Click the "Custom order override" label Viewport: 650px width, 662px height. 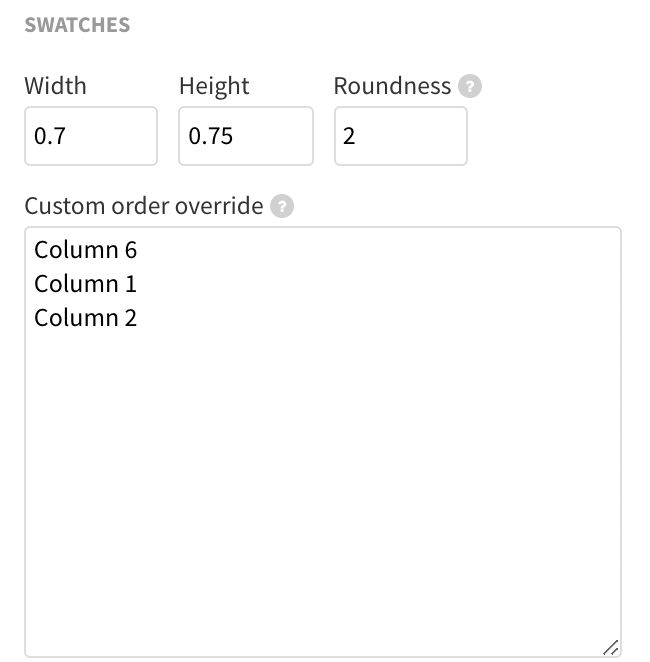point(144,207)
